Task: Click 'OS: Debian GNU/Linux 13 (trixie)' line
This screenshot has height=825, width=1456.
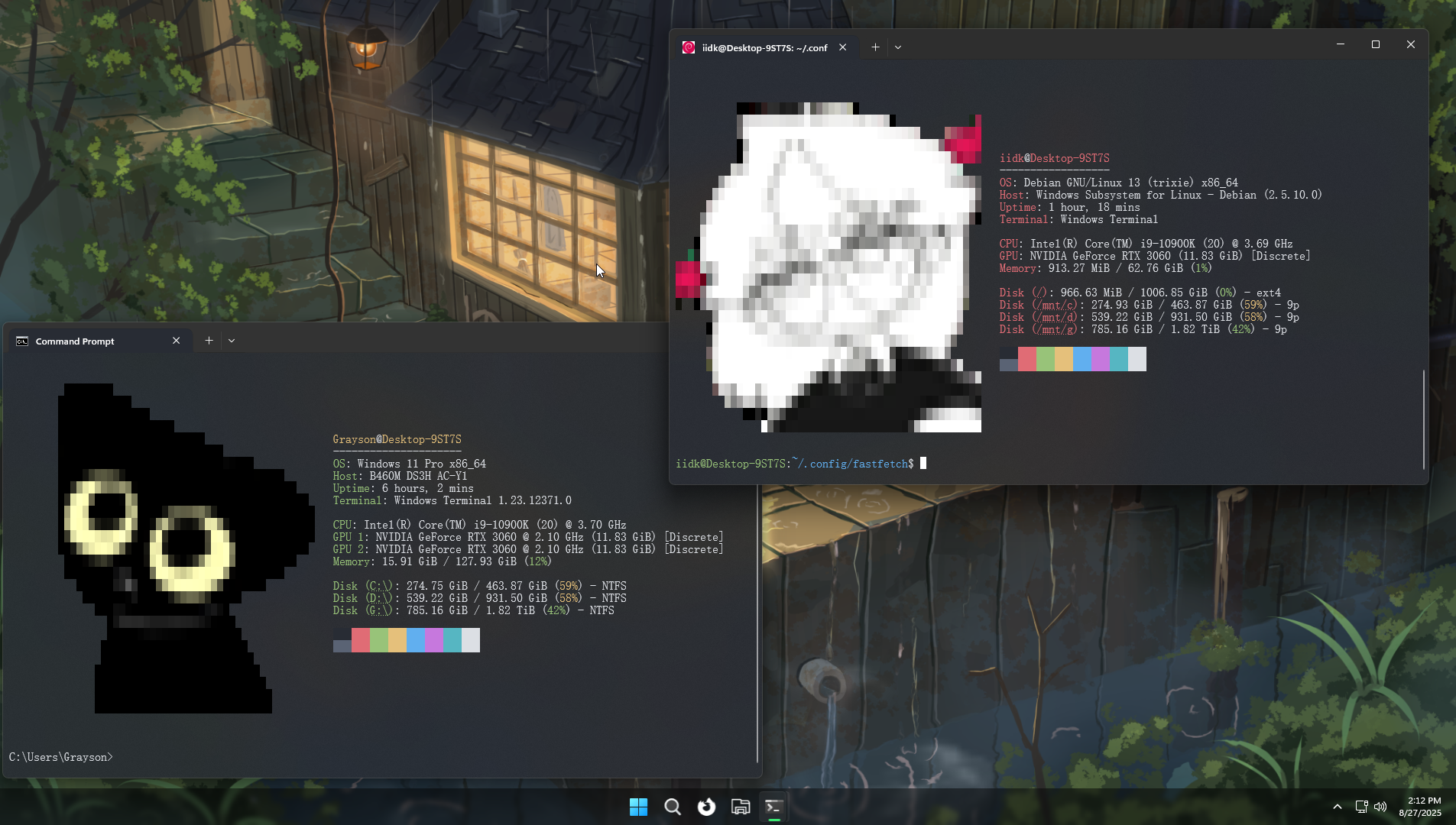Action: (1119, 183)
